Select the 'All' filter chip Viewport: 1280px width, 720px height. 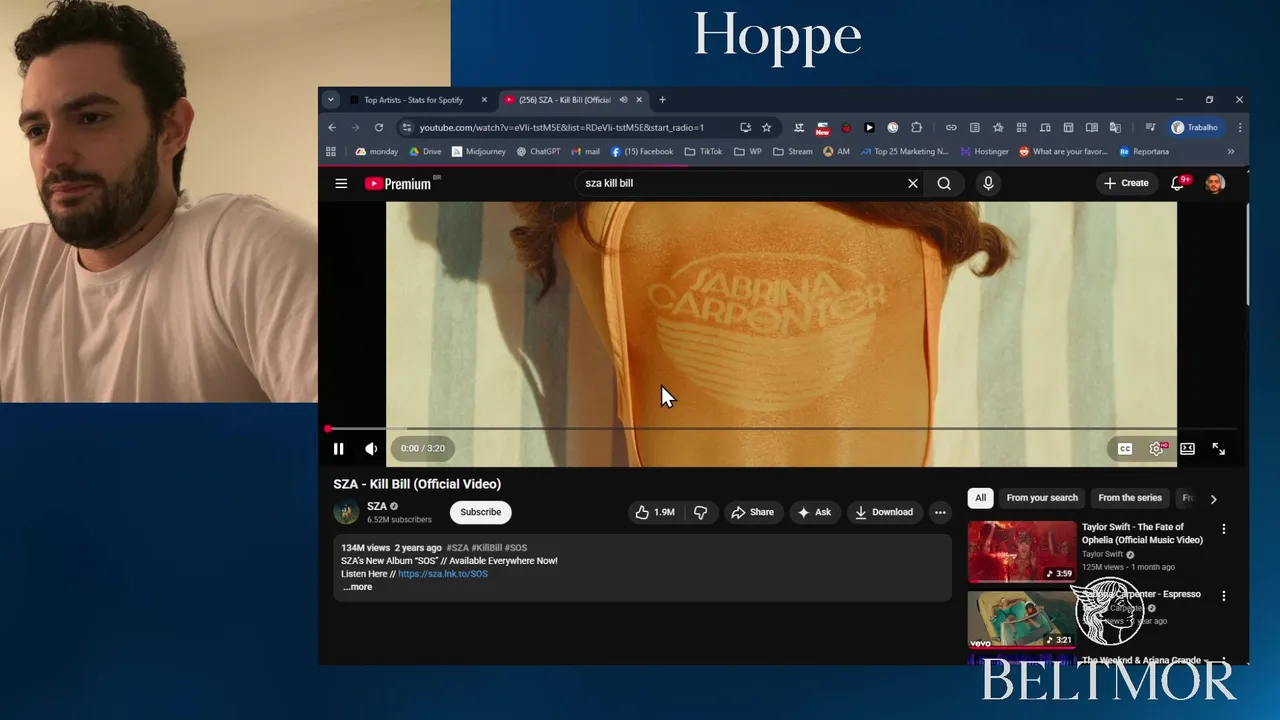[x=980, y=498]
